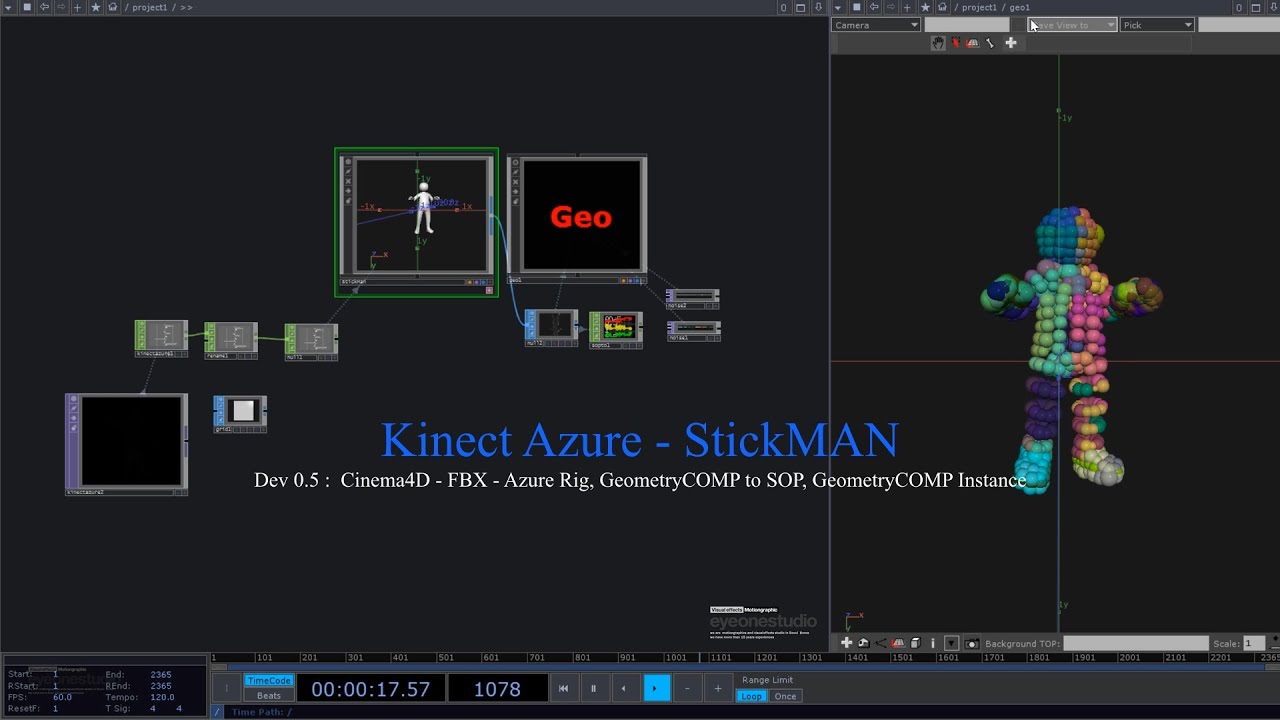Click the red grid icon in the viewer bottom bar
Viewport: 1280px width, 720px height.
coord(898,643)
